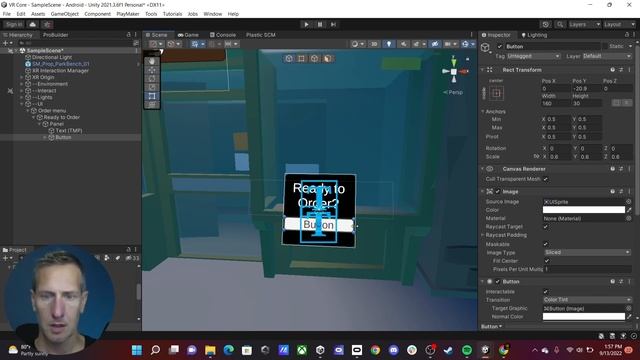Screen dimensions: 640x360
Task: Select the Hand view tool
Action: pyautogui.click(x=152, y=61)
